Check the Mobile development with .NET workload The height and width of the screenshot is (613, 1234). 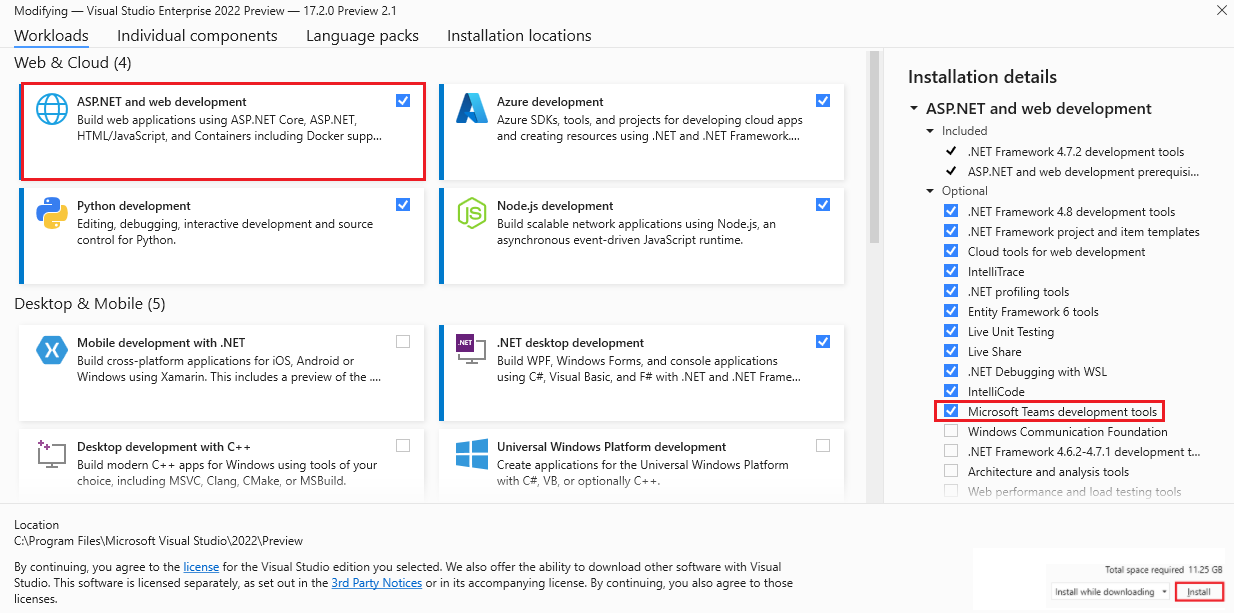coord(402,341)
